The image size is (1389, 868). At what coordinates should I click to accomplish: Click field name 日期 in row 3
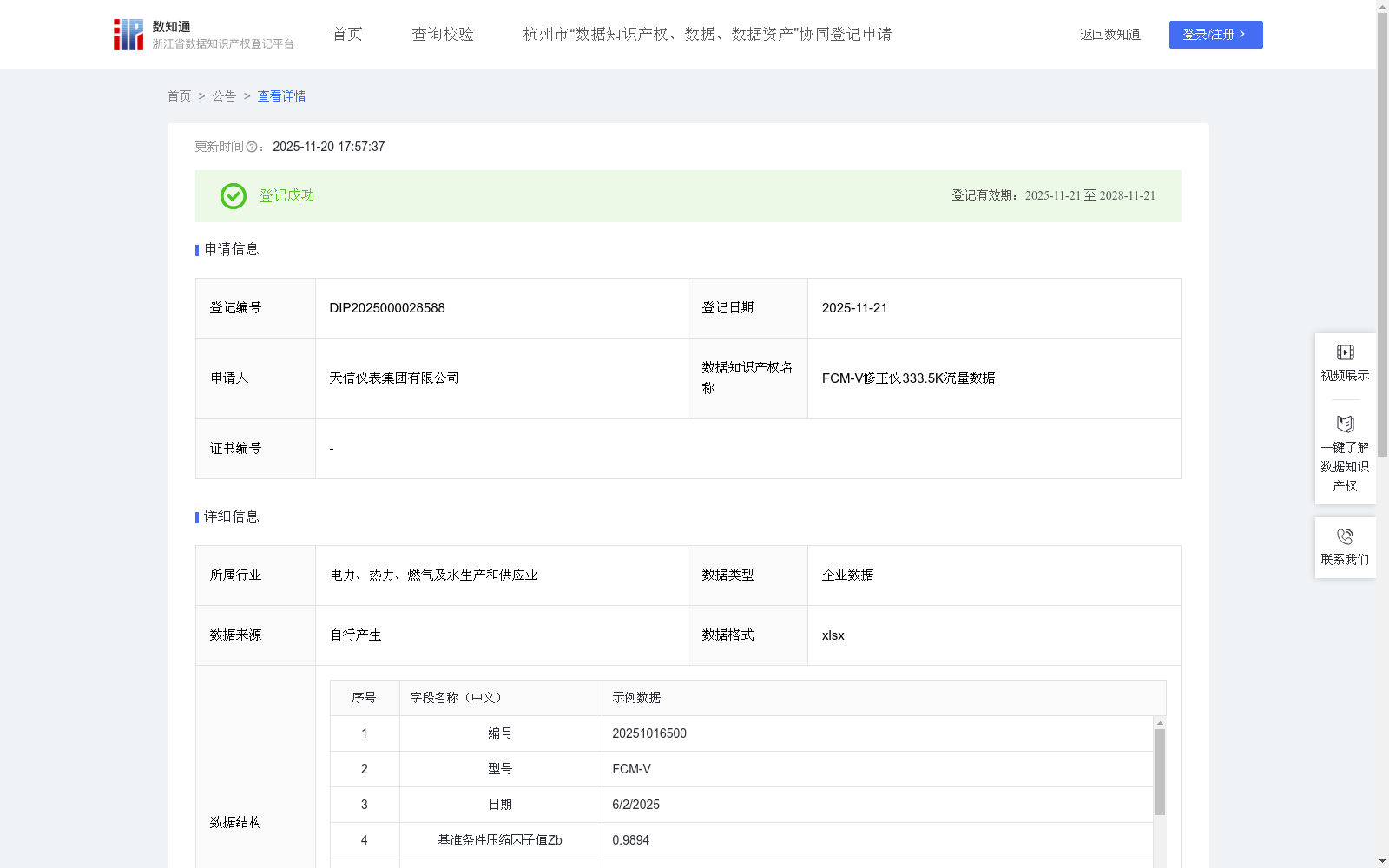(x=500, y=805)
